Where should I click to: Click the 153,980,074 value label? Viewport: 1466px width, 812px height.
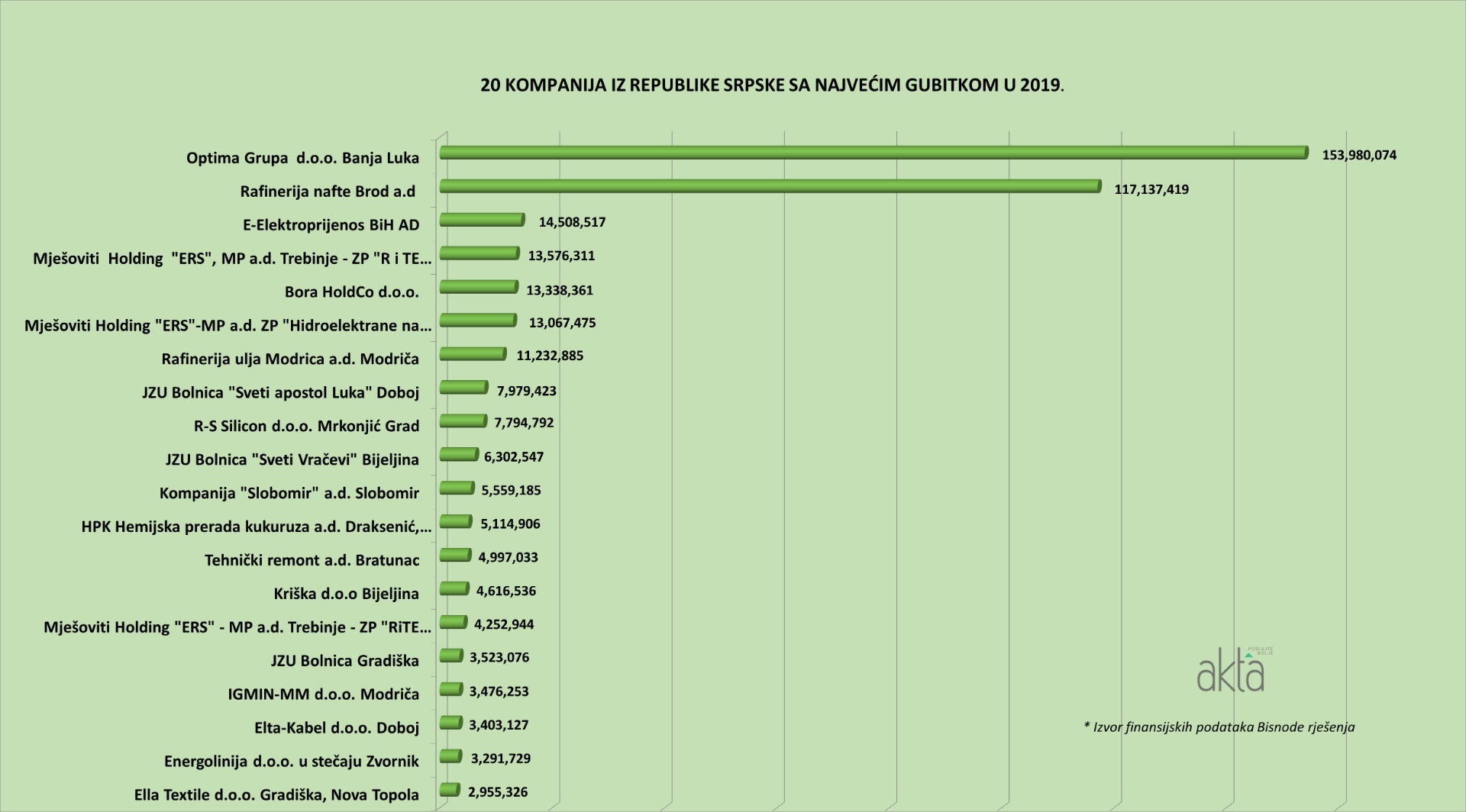click(x=1359, y=155)
